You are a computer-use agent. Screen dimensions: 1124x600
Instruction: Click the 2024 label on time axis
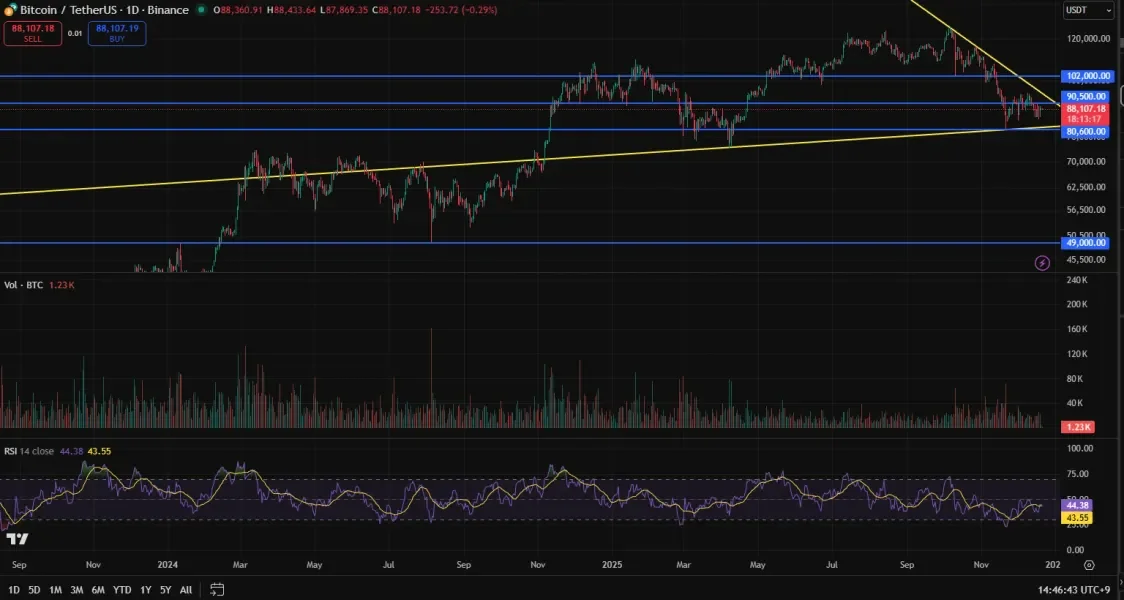pyautogui.click(x=167, y=565)
